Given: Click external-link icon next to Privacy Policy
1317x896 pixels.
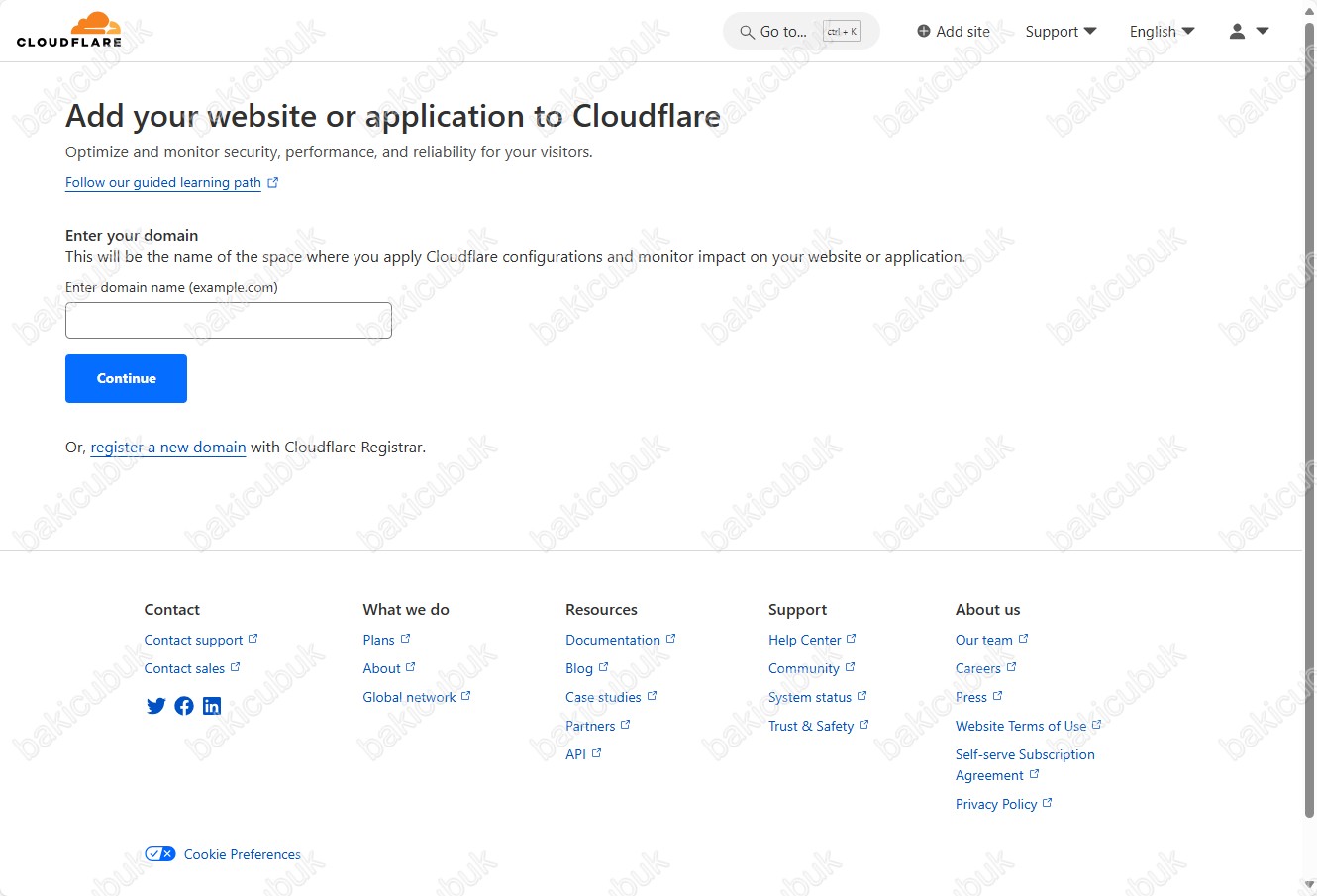Looking at the screenshot, I should pos(1047,803).
